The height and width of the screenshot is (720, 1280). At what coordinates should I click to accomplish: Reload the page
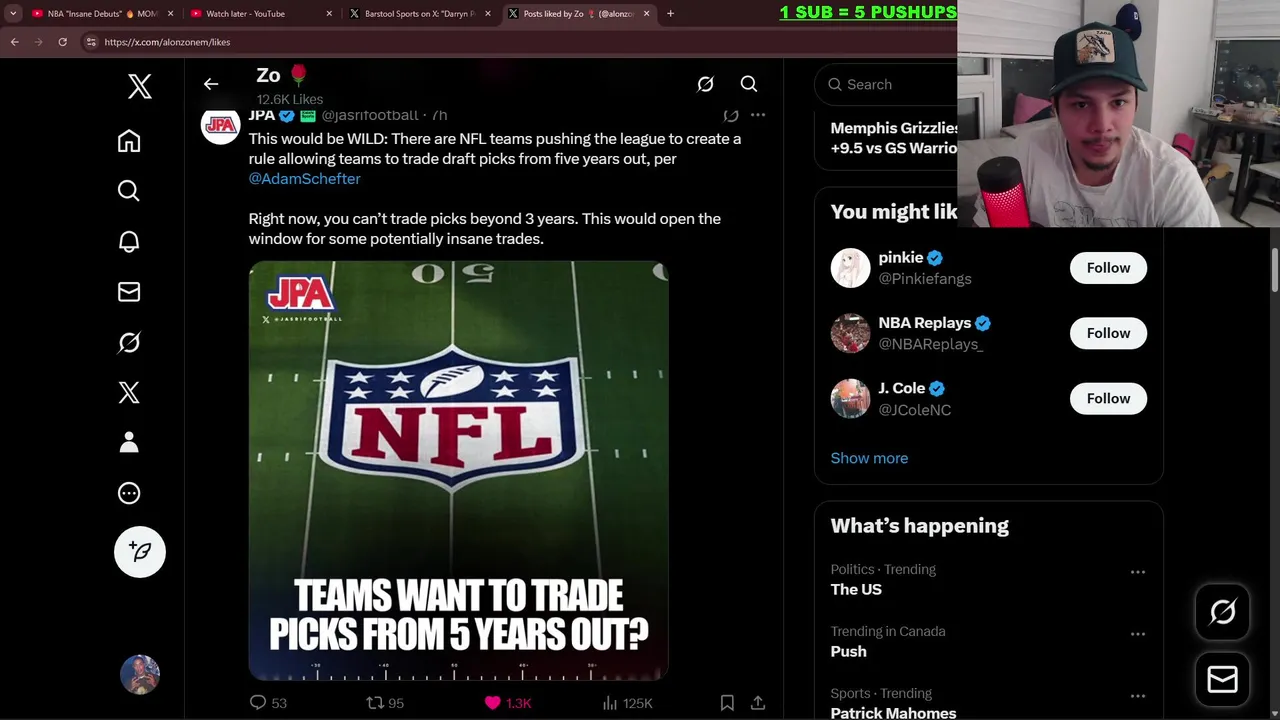[x=62, y=42]
